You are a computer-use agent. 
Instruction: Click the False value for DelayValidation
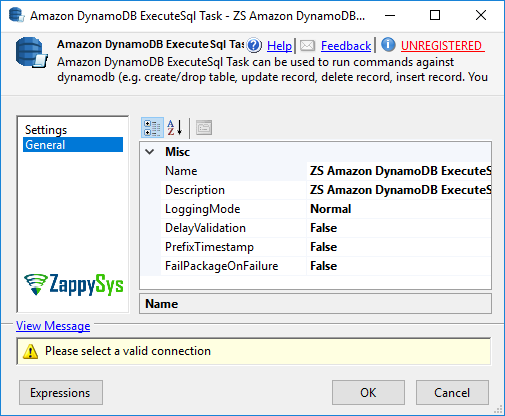(323, 228)
